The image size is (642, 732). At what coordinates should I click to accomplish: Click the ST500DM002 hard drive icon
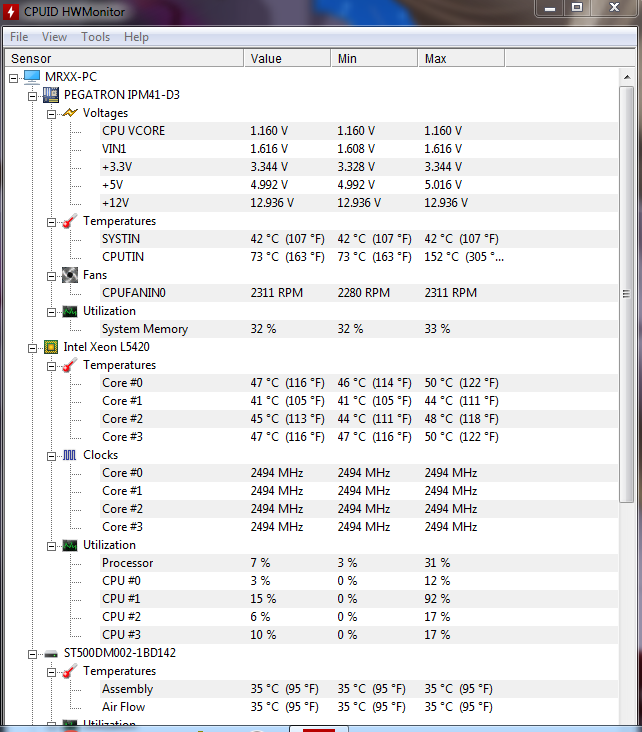click(51, 654)
